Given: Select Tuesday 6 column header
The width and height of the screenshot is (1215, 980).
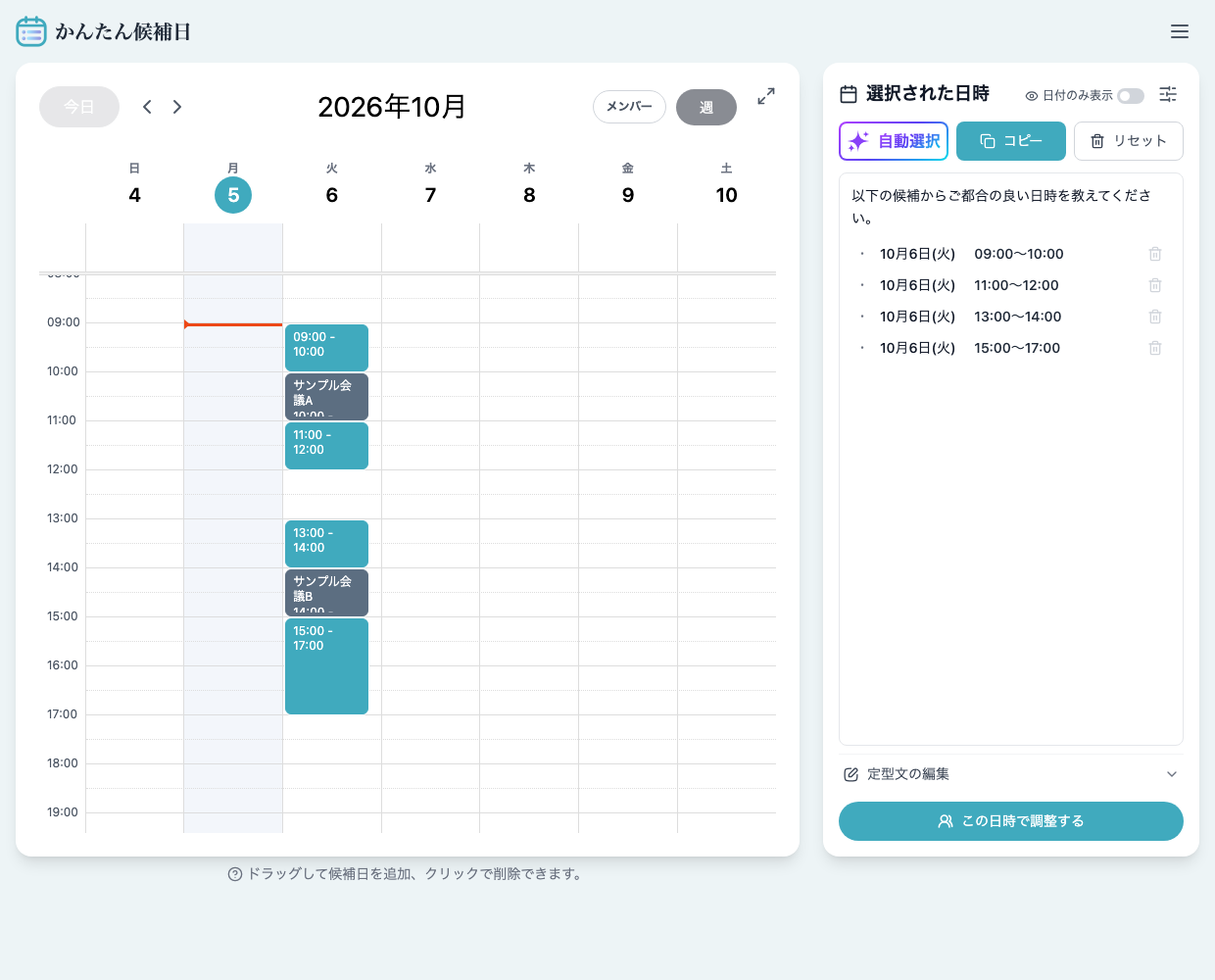Looking at the screenshot, I should pos(332,184).
